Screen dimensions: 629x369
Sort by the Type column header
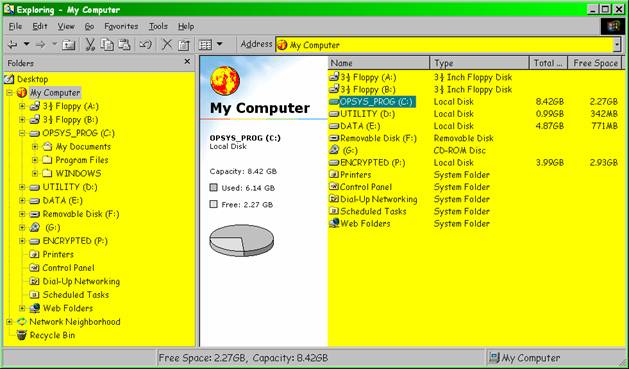click(x=479, y=63)
